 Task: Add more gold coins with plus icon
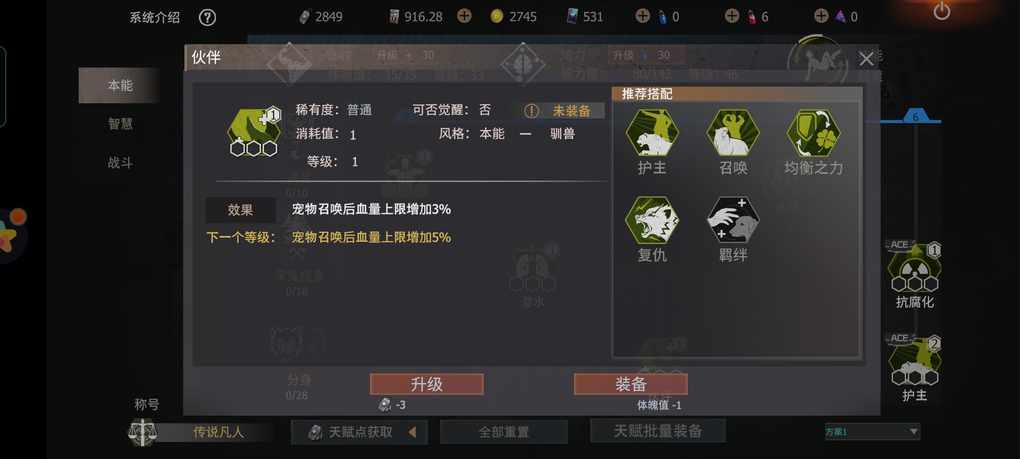464,16
